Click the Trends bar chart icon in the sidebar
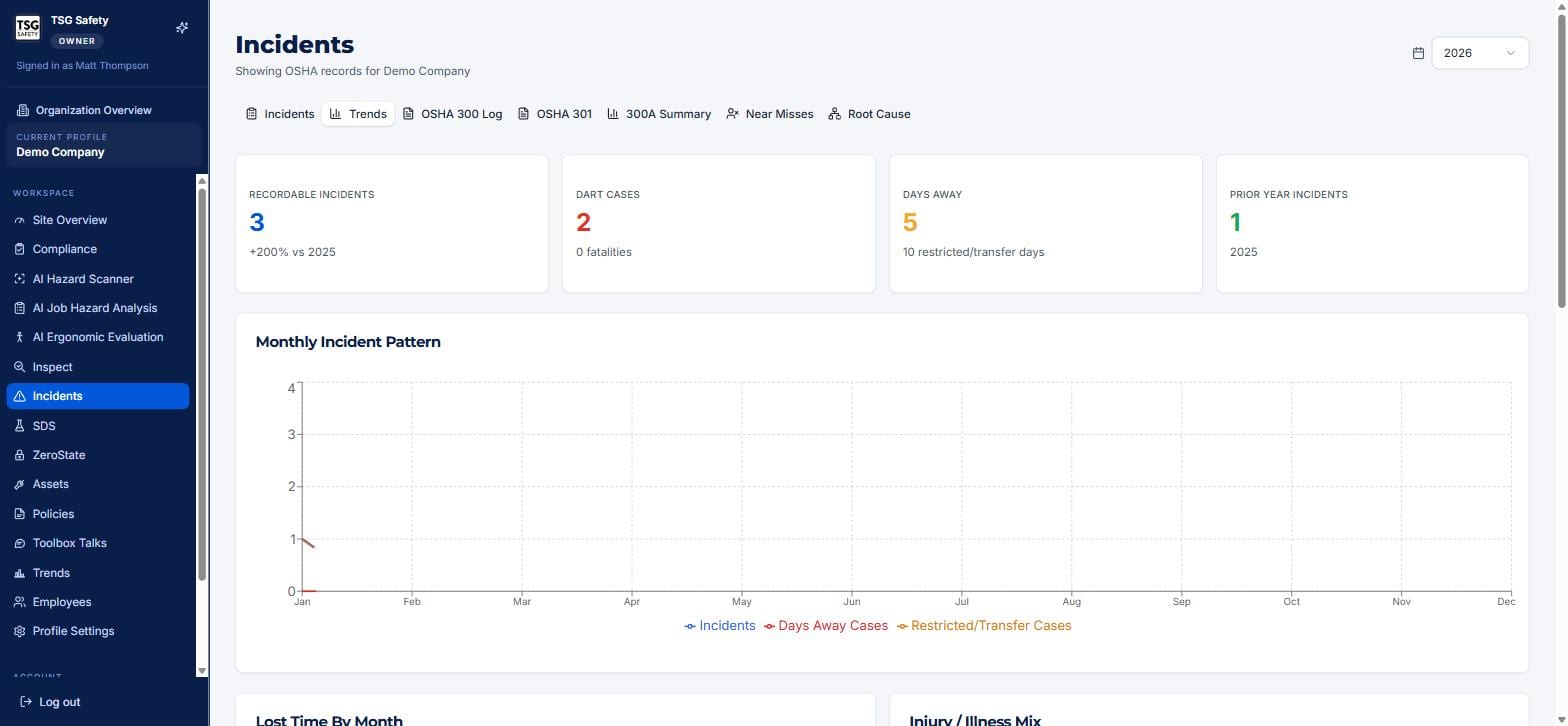 point(20,573)
